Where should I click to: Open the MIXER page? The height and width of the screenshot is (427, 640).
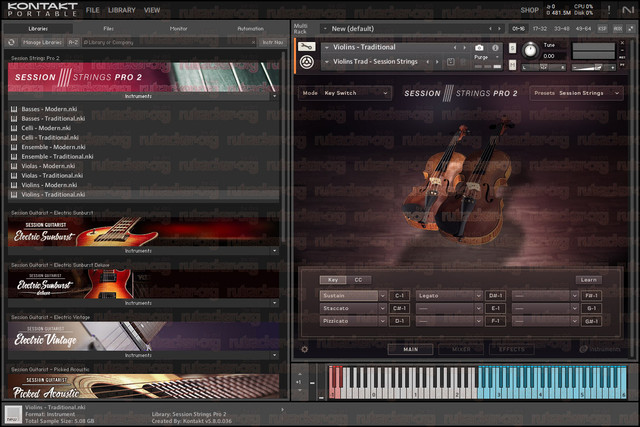pyautogui.click(x=461, y=349)
